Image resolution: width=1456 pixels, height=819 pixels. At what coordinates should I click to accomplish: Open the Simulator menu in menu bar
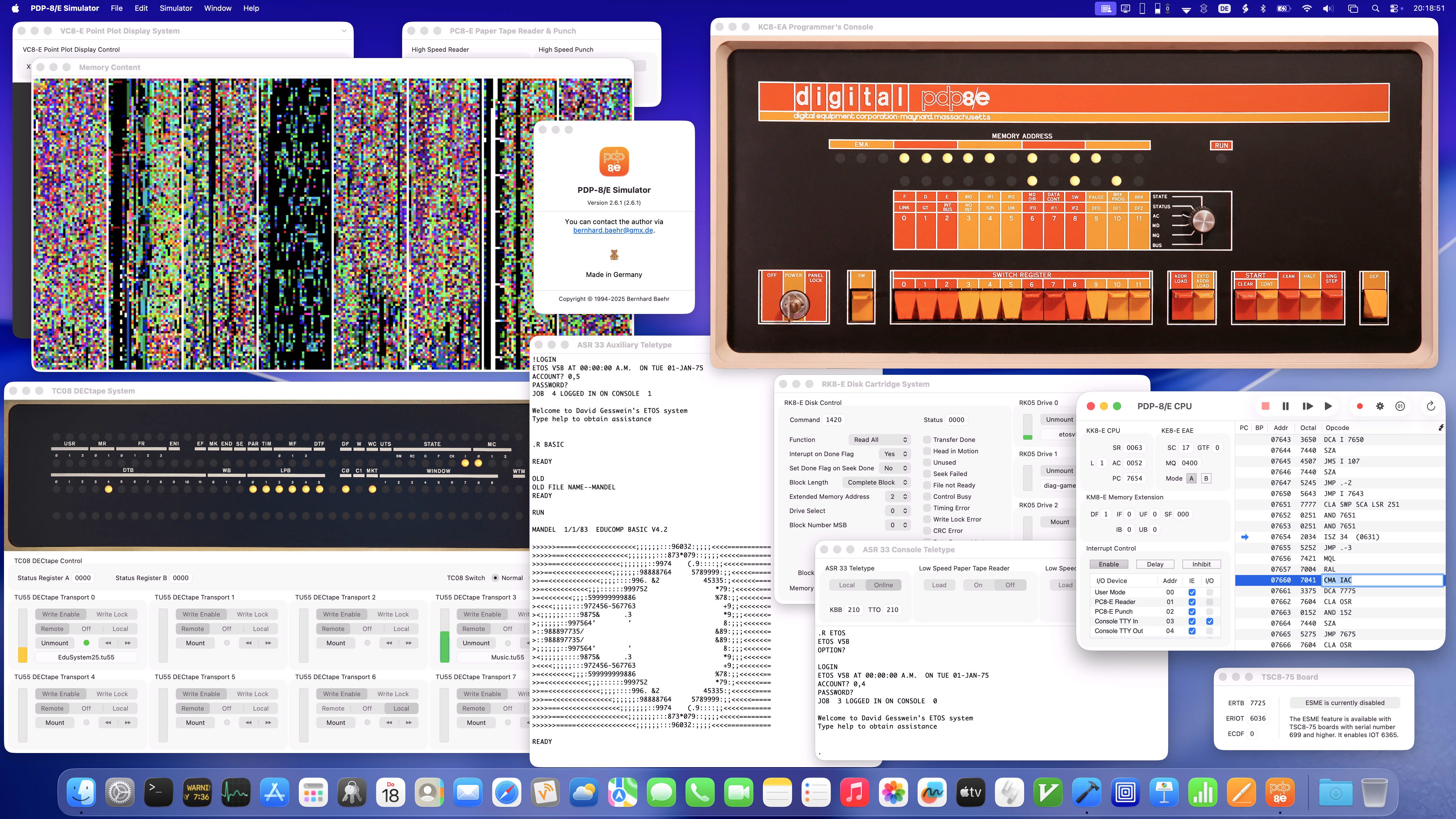[176, 8]
